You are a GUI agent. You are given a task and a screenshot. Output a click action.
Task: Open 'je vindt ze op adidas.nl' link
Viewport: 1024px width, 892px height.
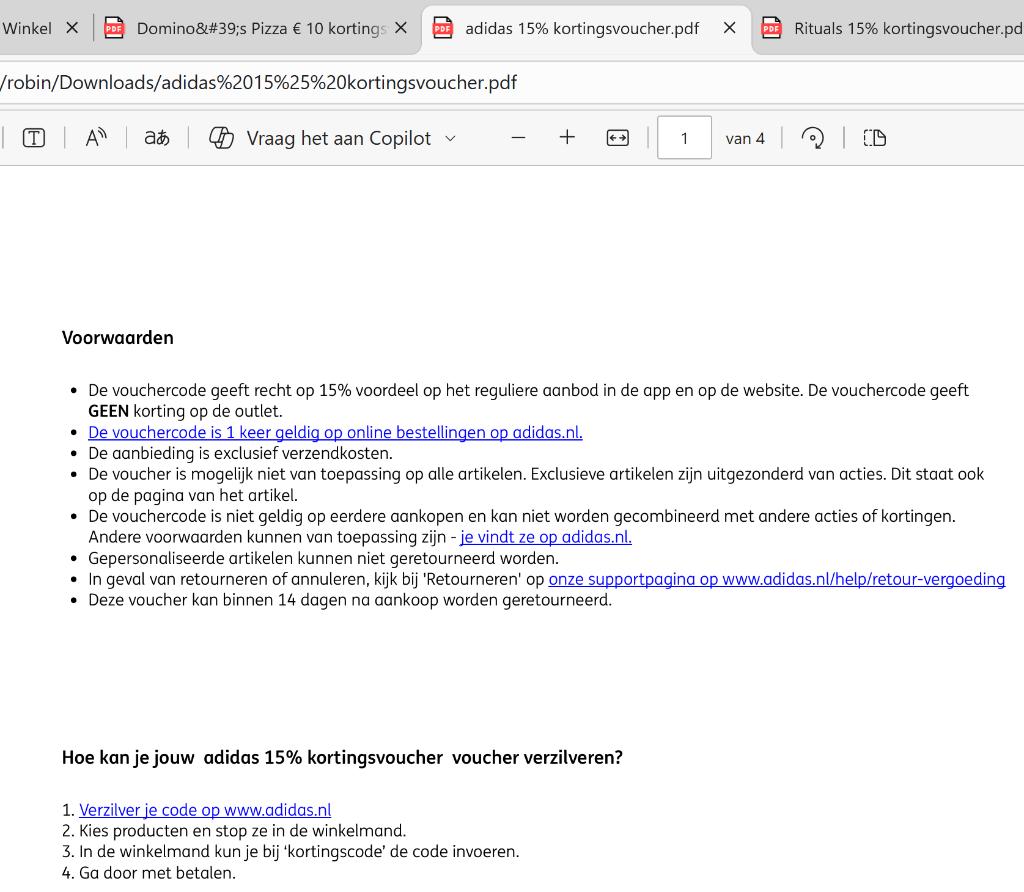pos(546,537)
